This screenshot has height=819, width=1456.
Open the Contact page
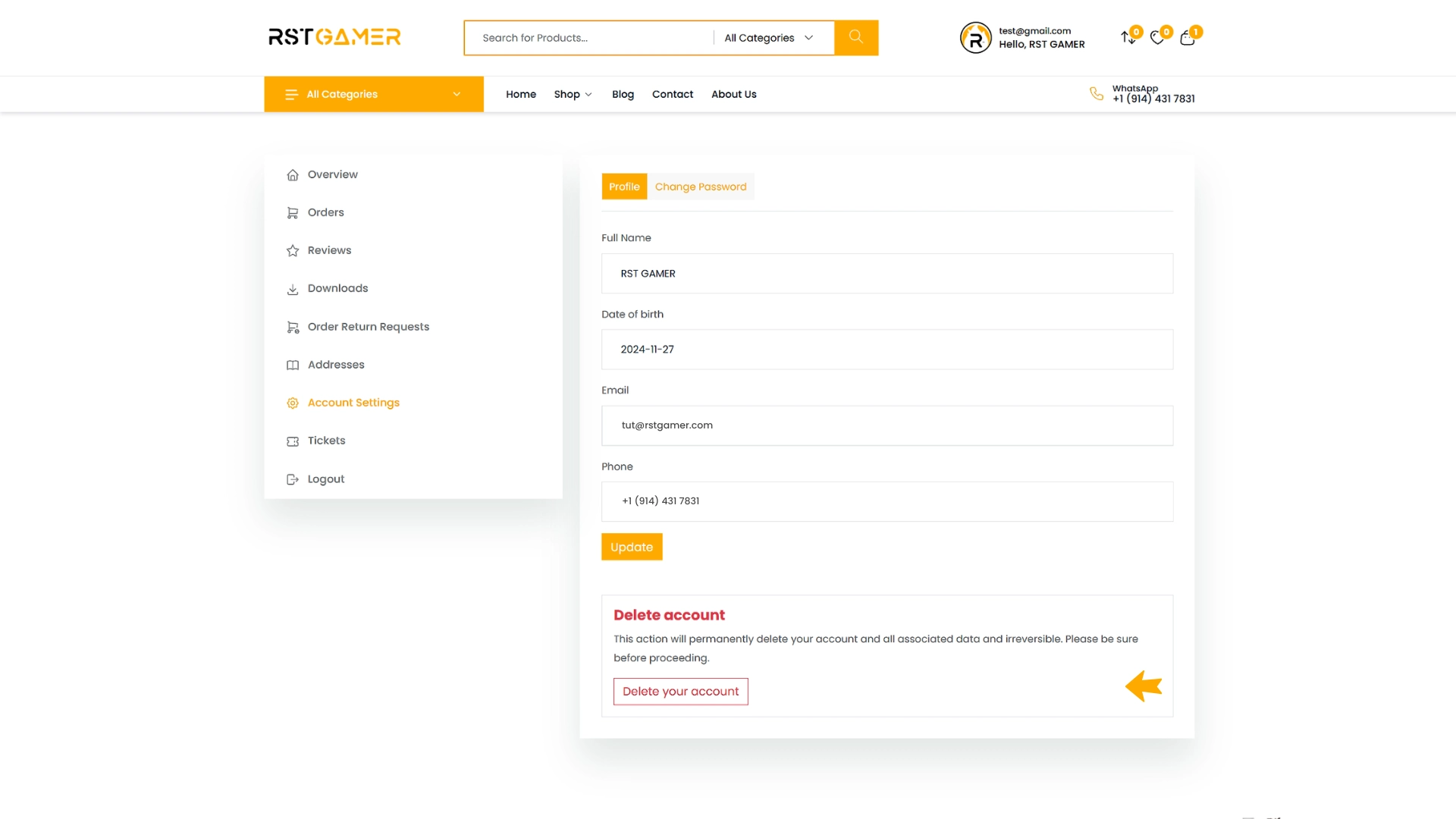point(673,94)
